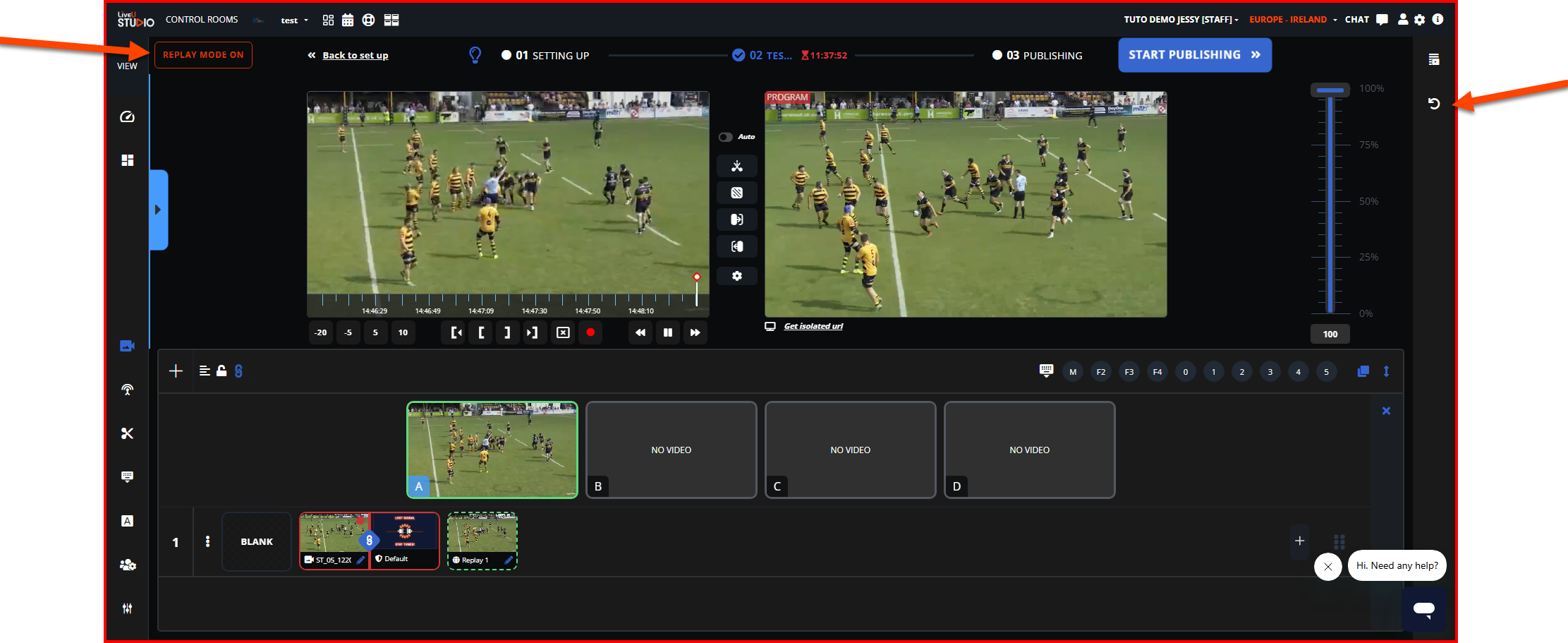Screen dimensions: 1568x643
Task: Click the blue audio volume slider handle
Action: coord(1330,90)
